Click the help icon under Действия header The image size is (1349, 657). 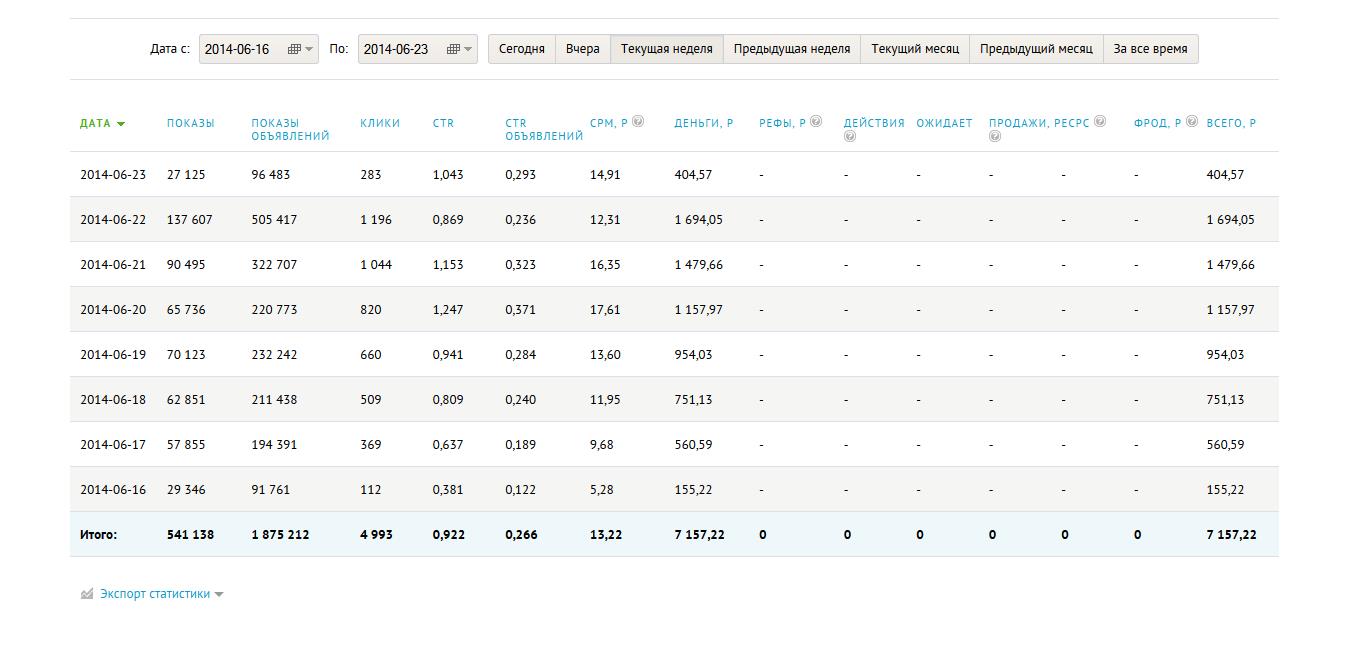point(849,137)
